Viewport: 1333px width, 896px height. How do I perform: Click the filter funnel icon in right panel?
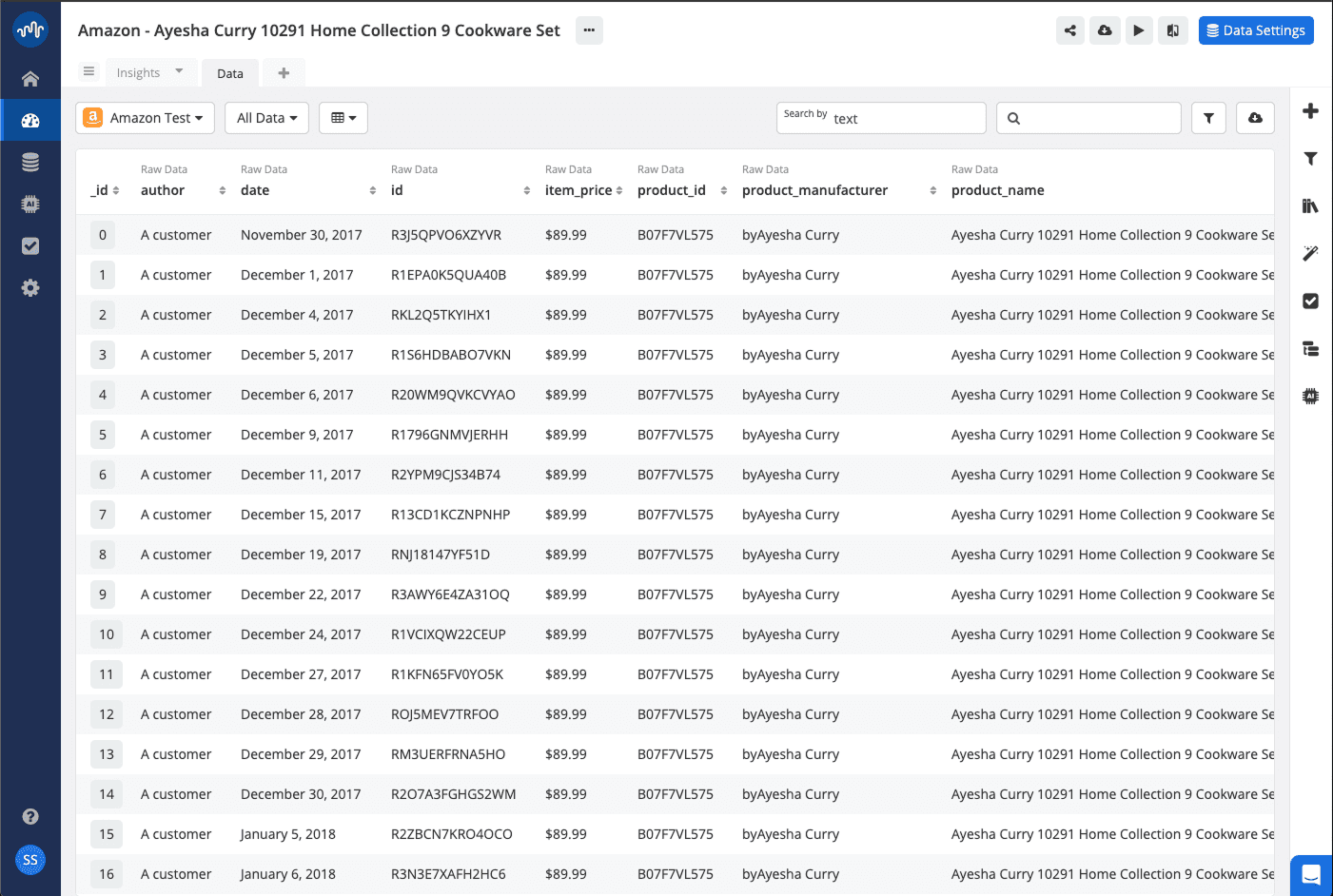click(x=1310, y=159)
